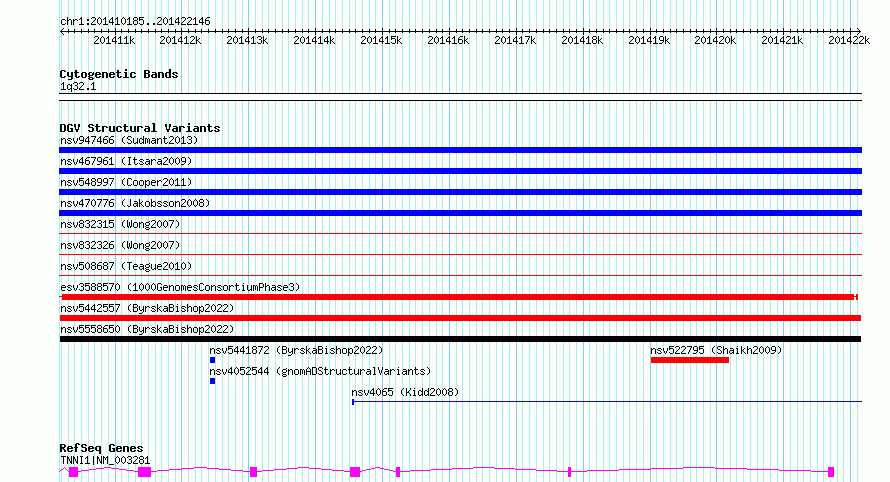Select the nsv522795 (Shaikh2009) label

pos(716,350)
